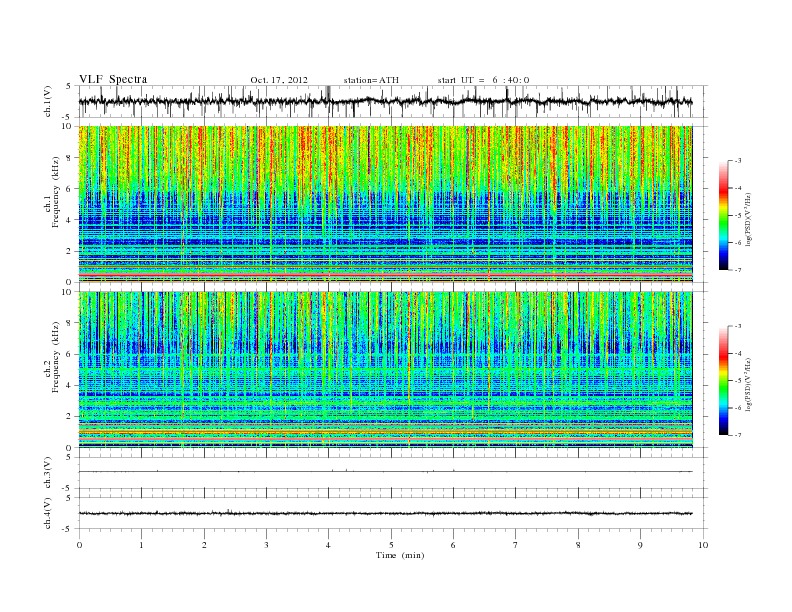Click the "8" kHz tick on ch.1 frequency axis
This screenshot has height=612, width=792.
[x=70, y=158]
